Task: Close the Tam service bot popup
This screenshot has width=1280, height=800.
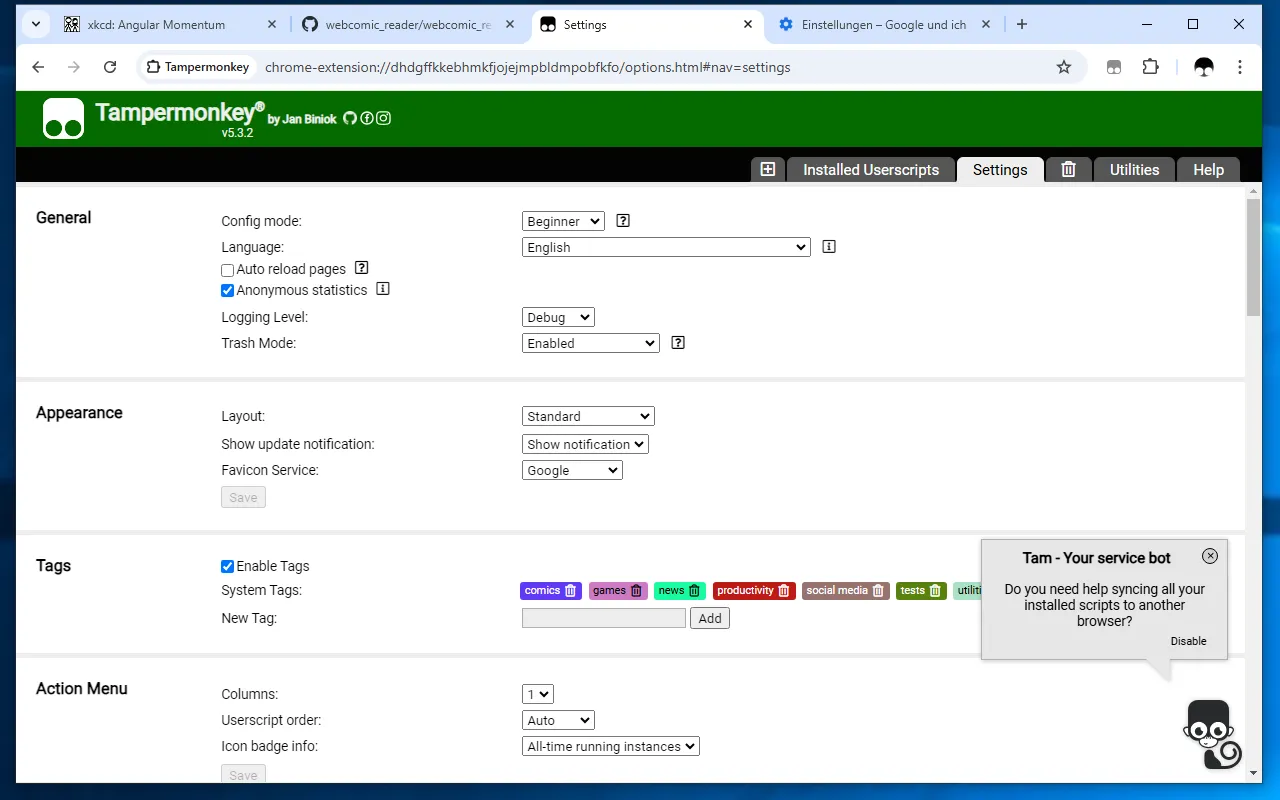Action: pyautogui.click(x=1210, y=556)
